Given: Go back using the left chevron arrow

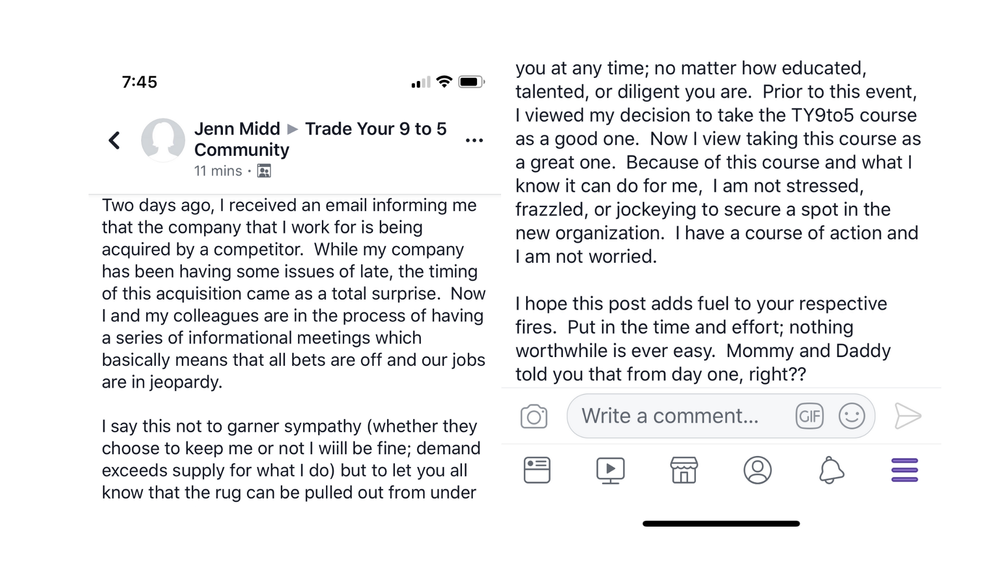Looking at the screenshot, I should (x=114, y=141).
